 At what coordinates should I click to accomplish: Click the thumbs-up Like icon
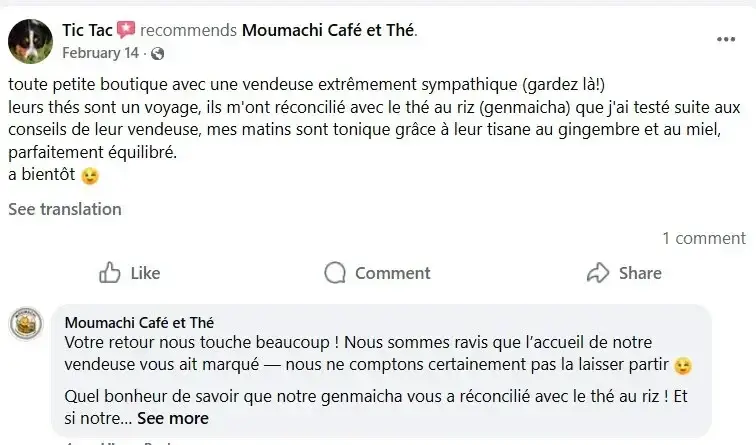click(110, 273)
